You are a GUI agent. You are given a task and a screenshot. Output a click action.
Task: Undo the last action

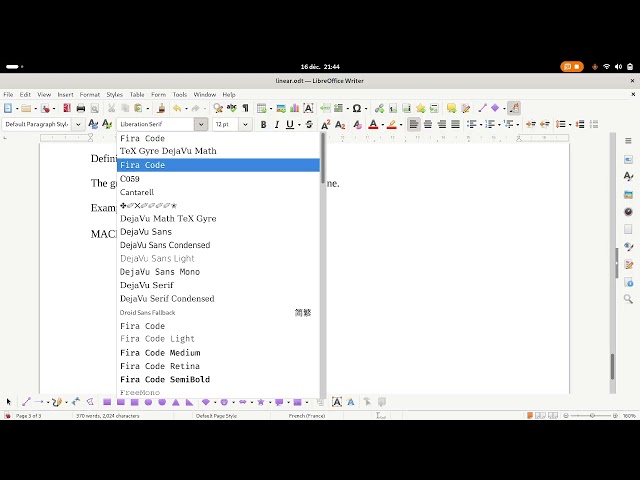click(177, 108)
